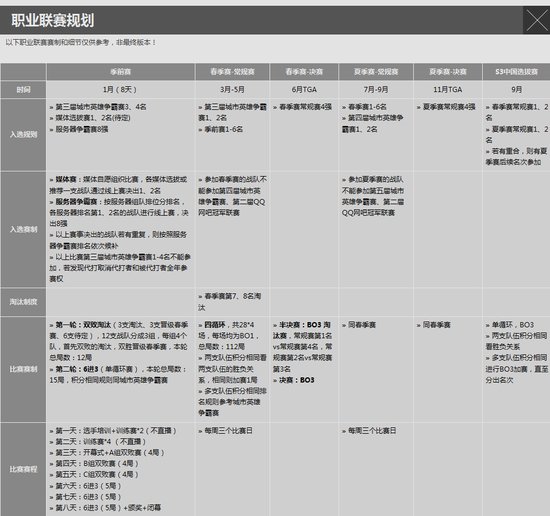Click the 淘汰制度 row header

click(23, 302)
